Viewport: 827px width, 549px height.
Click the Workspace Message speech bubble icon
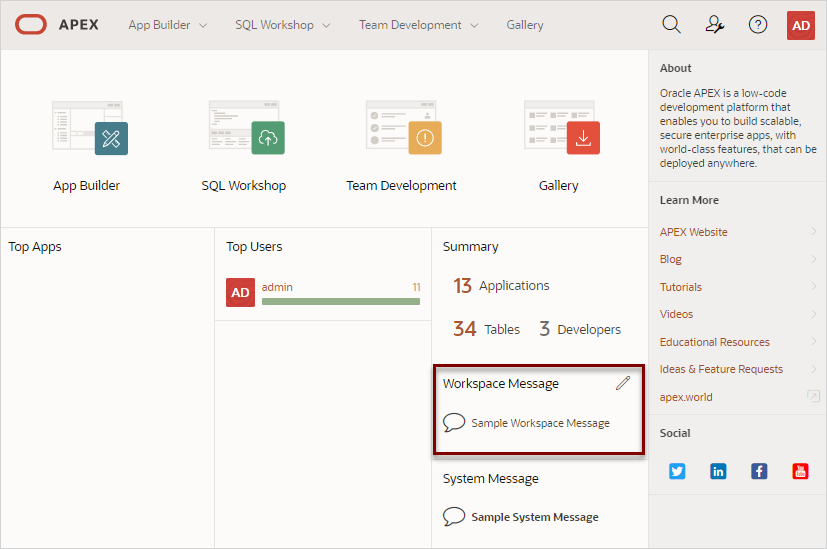tap(454, 422)
